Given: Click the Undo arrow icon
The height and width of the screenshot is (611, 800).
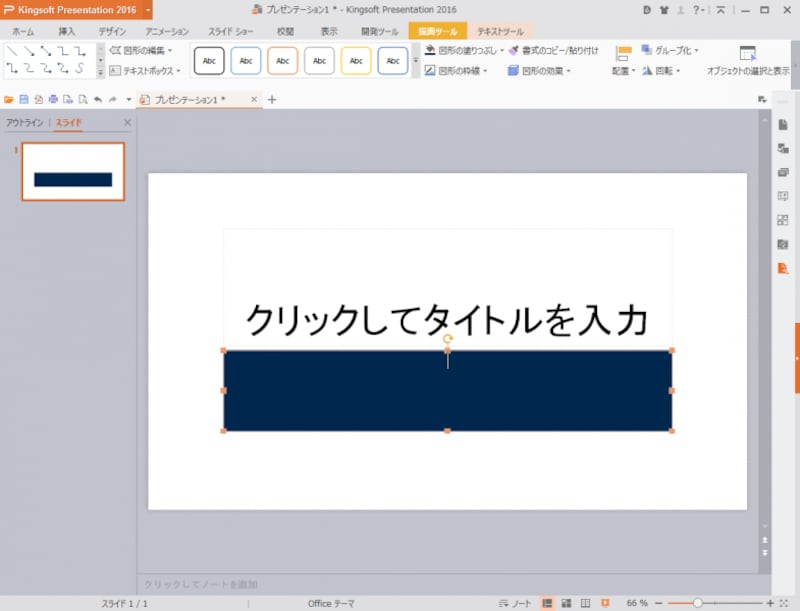Looking at the screenshot, I should click(96, 101).
